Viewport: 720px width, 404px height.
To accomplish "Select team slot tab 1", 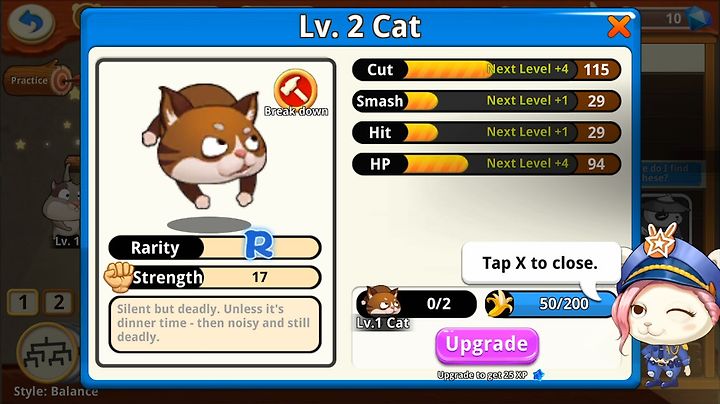I will pyautogui.click(x=22, y=303).
